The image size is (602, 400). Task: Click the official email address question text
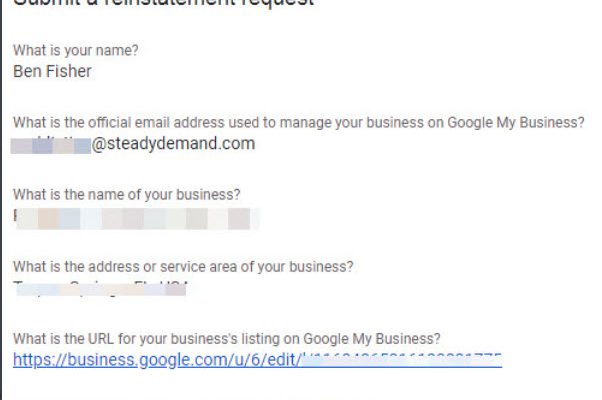click(298, 123)
